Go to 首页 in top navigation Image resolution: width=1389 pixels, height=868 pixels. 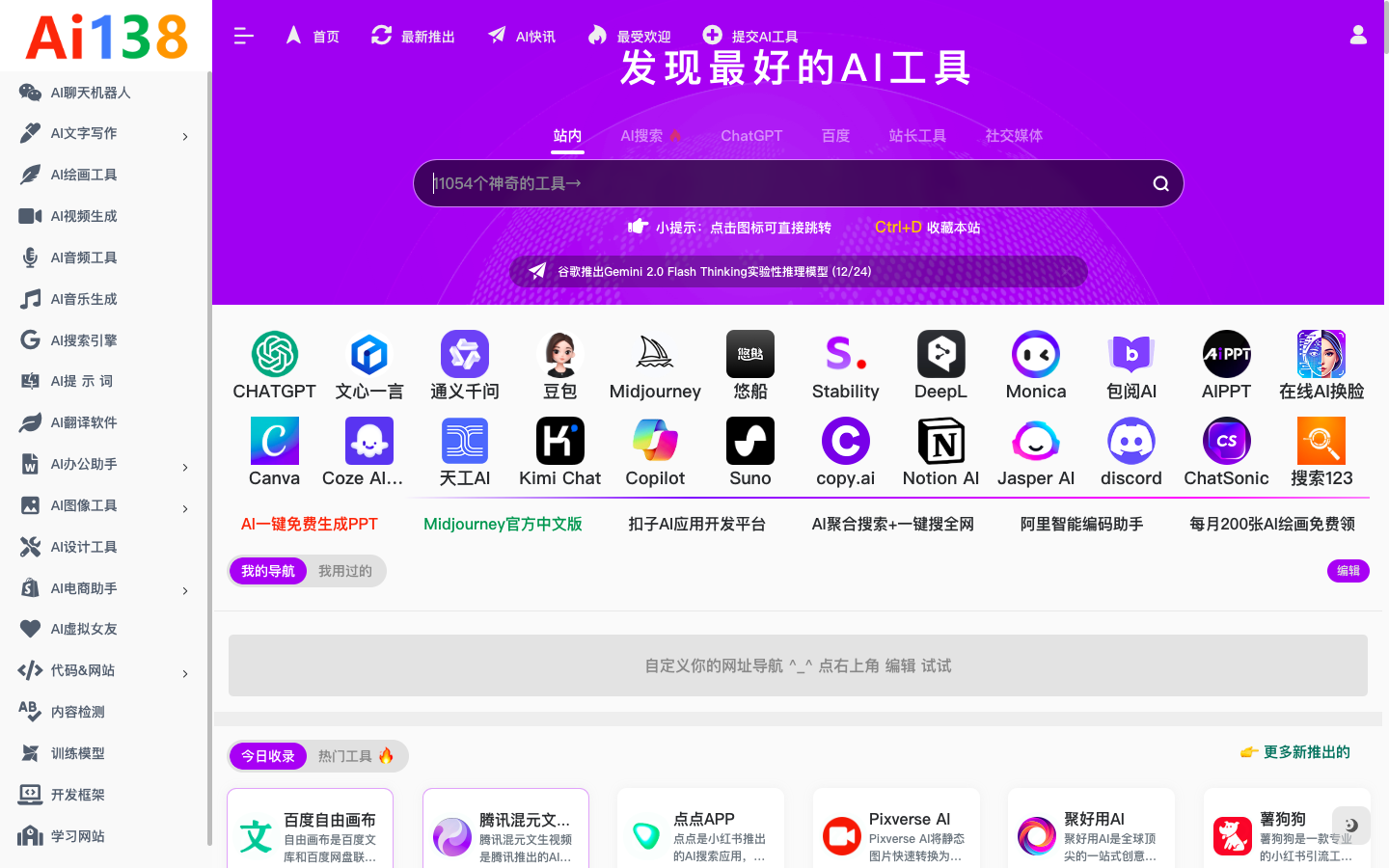tap(313, 36)
